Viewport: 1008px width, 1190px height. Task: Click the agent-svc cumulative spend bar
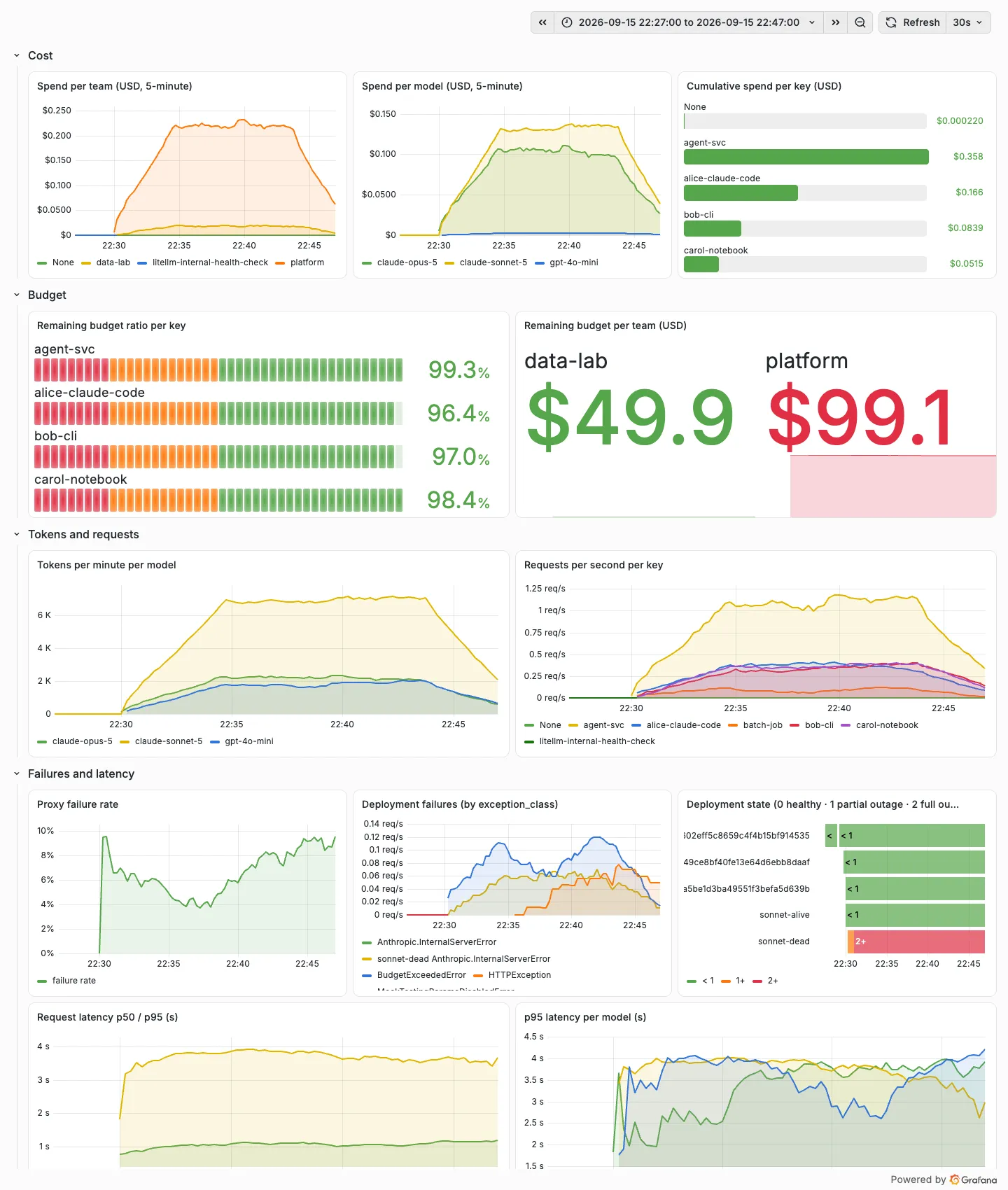[806, 157]
